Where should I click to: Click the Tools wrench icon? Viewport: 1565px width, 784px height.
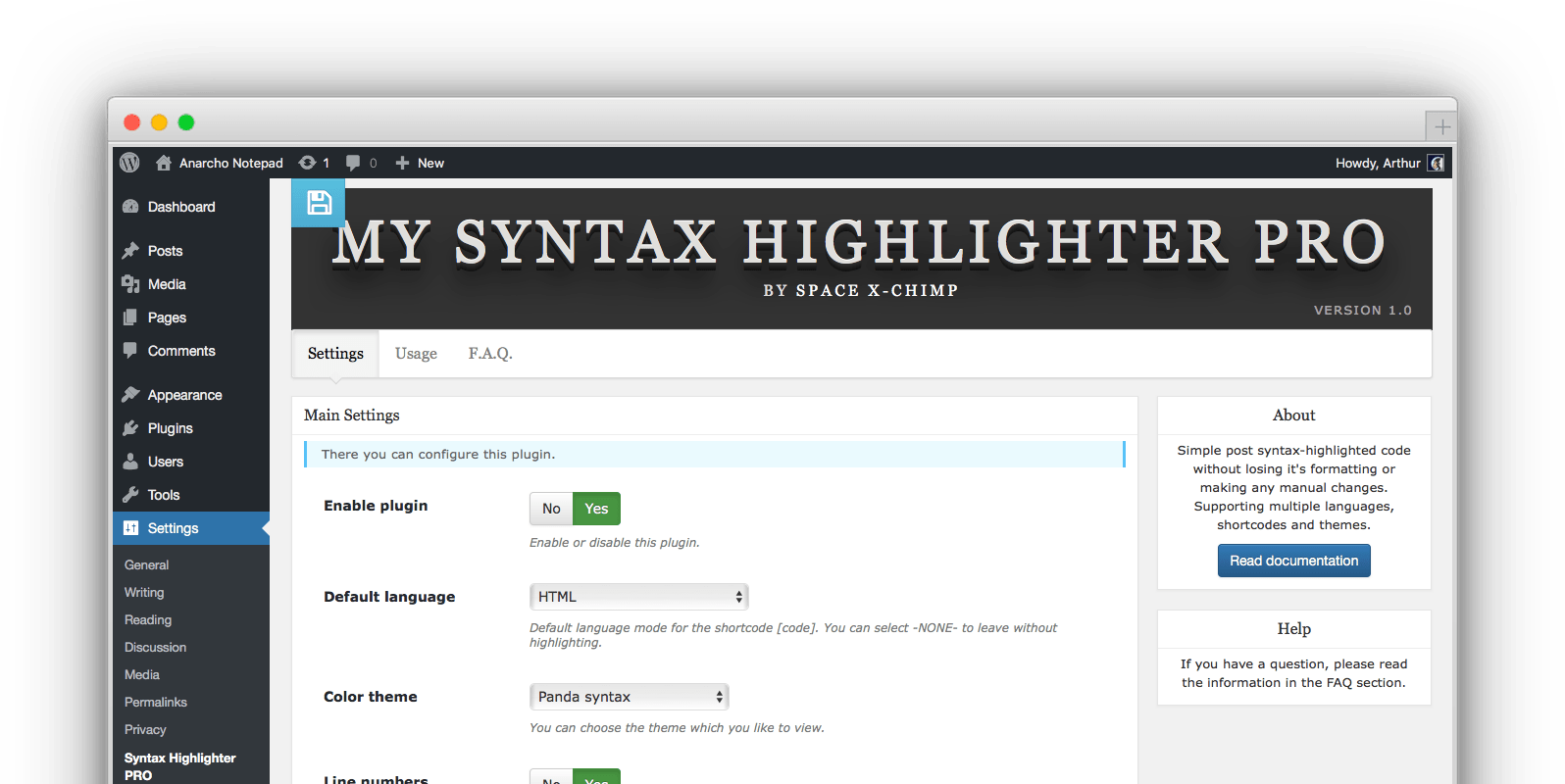pyautogui.click(x=130, y=495)
